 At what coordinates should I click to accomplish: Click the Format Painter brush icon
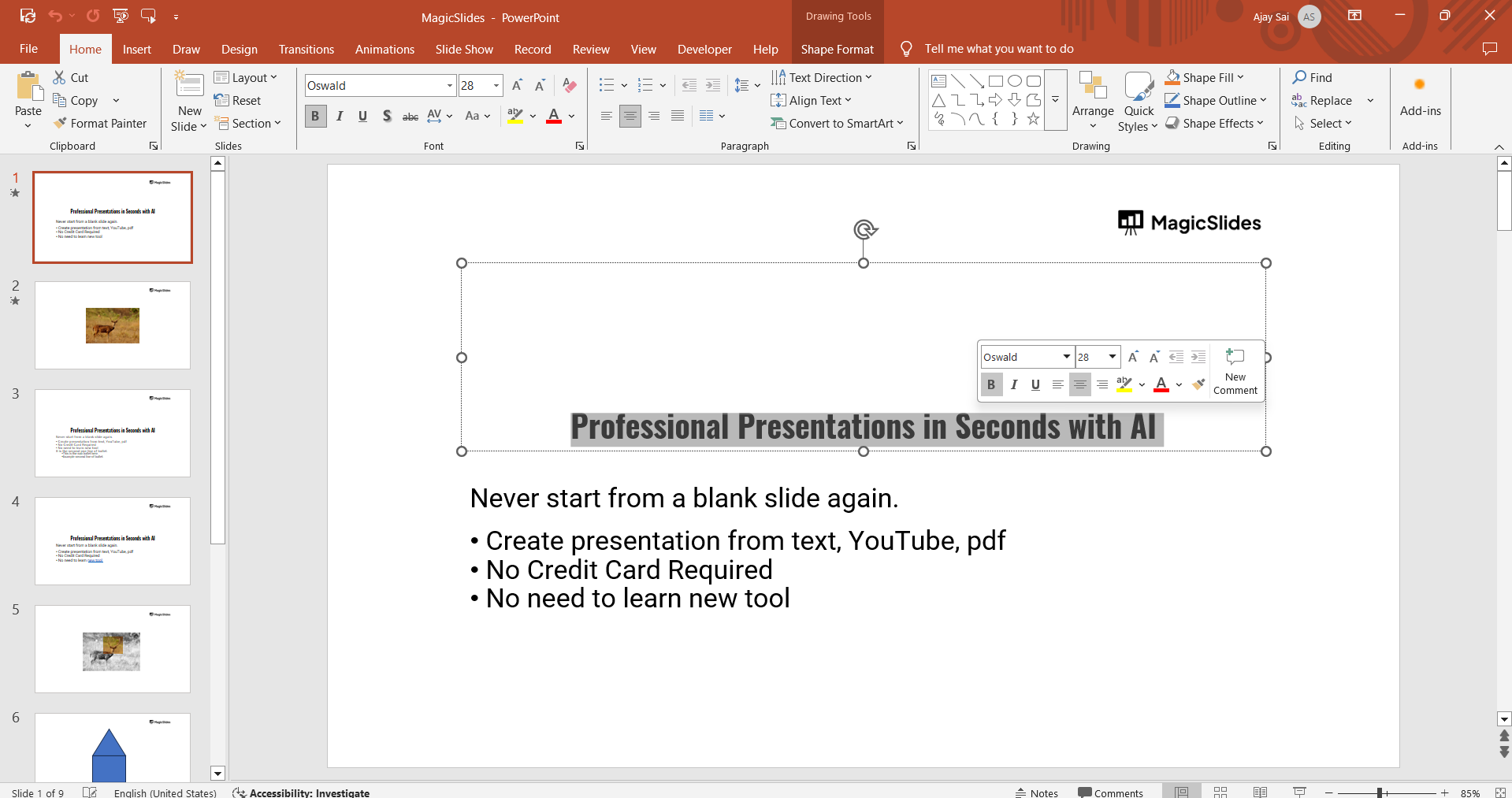(60, 123)
